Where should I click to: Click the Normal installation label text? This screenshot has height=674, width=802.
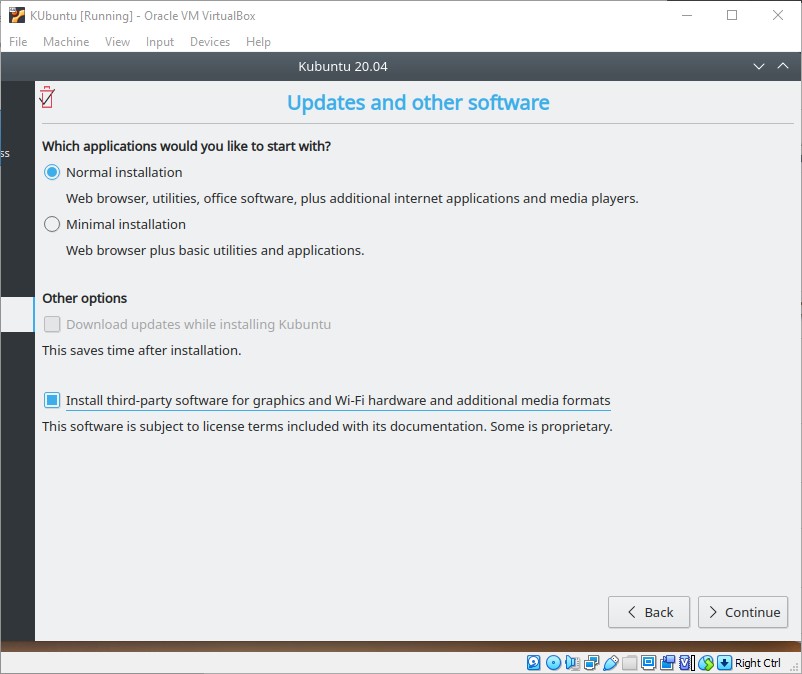[124, 172]
